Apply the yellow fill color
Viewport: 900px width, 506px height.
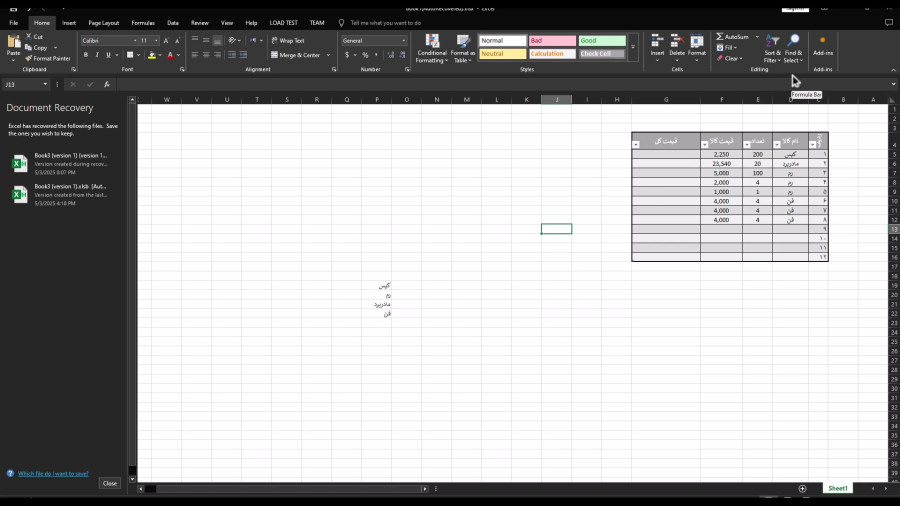pyautogui.click(x=152, y=55)
